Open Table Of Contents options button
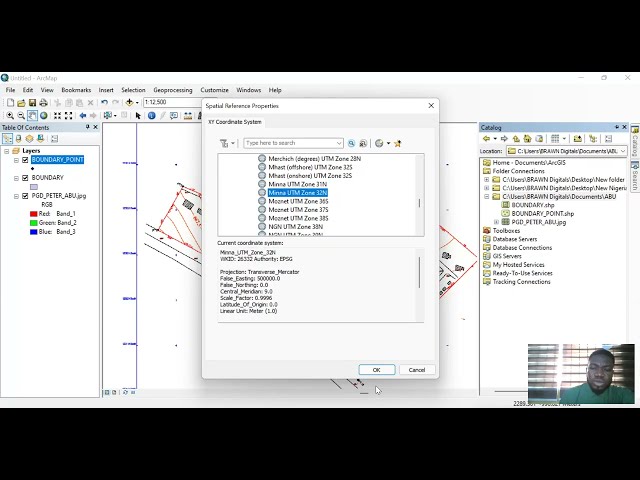 tap(54, 139)
